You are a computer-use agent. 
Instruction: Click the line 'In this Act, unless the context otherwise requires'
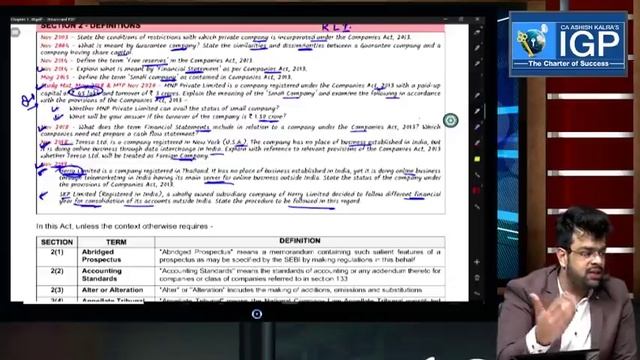pyautogui.click(x=124, y=226)
